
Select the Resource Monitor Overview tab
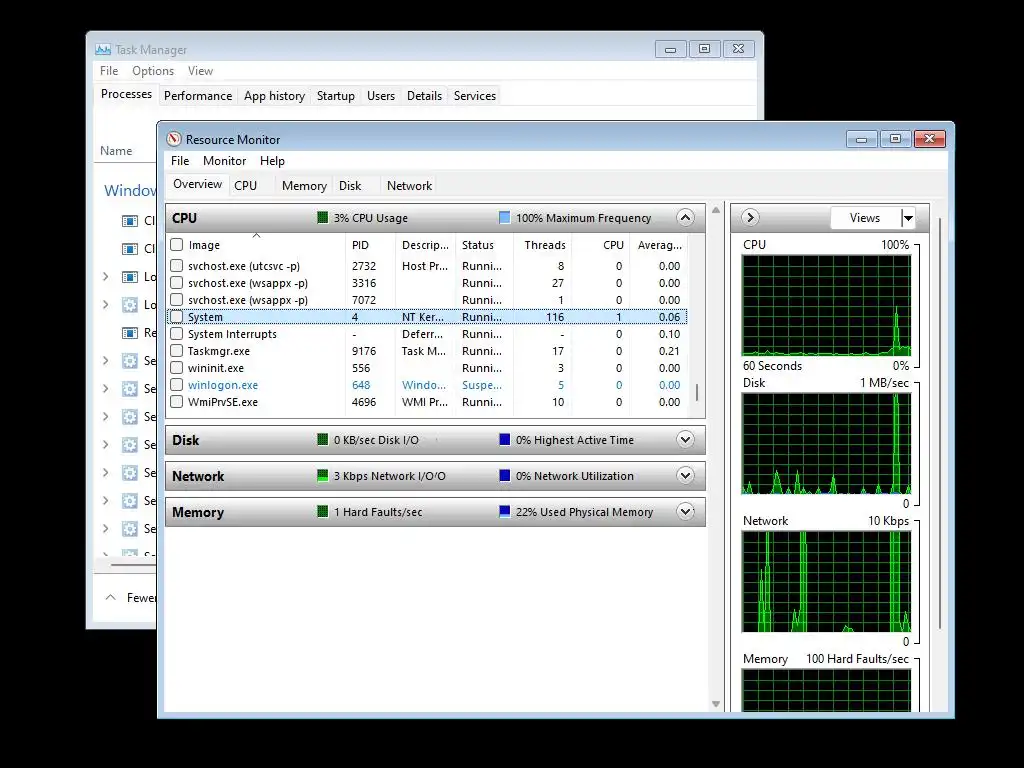[x=197, y=184]
